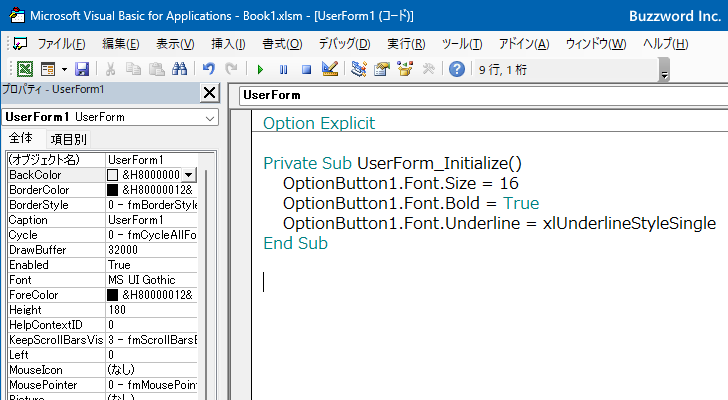Click the VBA code window control icon left of File menu
This screenshot has height=400, width=728.
[20, 44]
